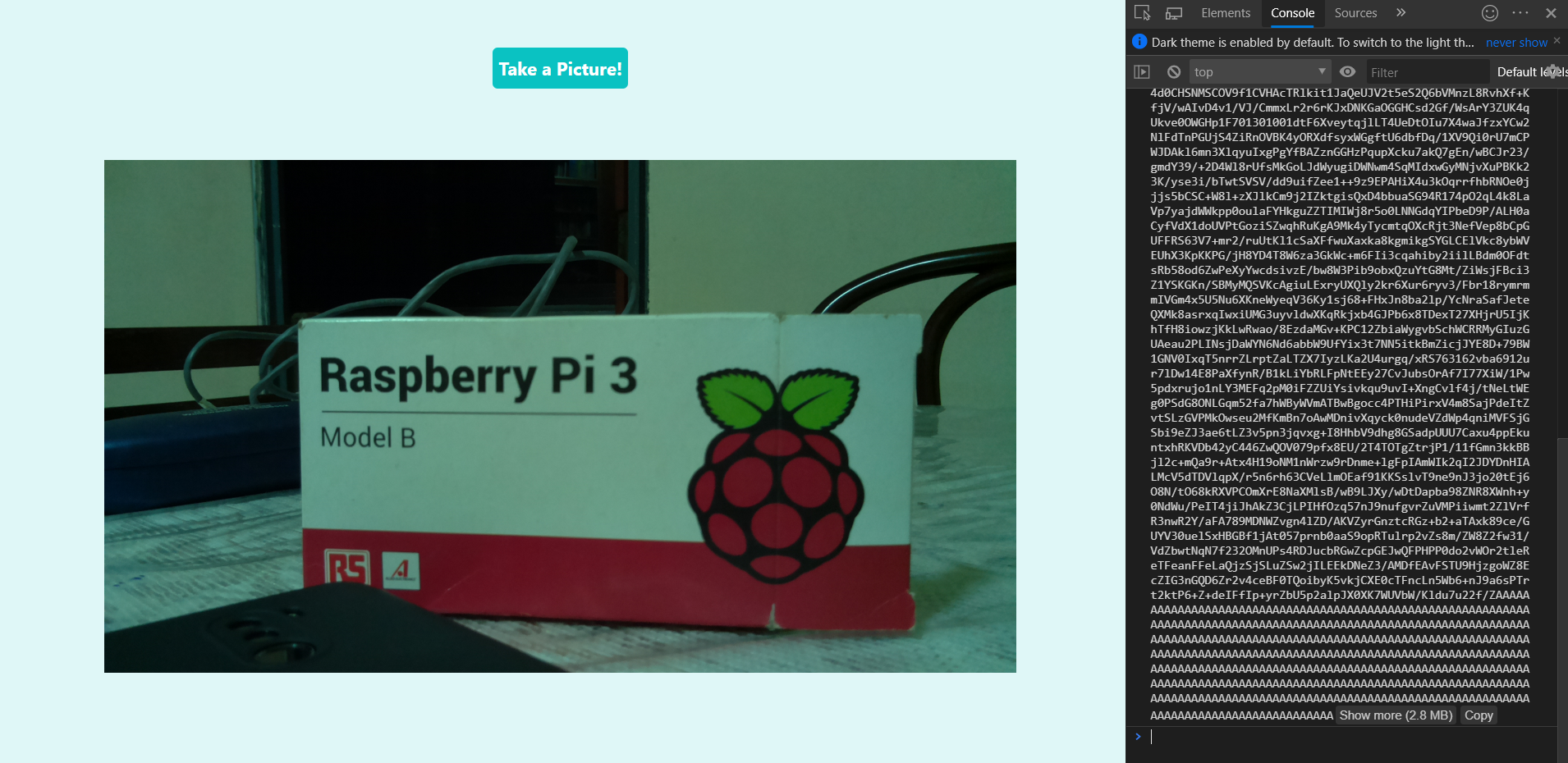Open the 'top' JavaScript context dropdown
Viewport: 1568px width, 763px height.
coord(1259,72)
